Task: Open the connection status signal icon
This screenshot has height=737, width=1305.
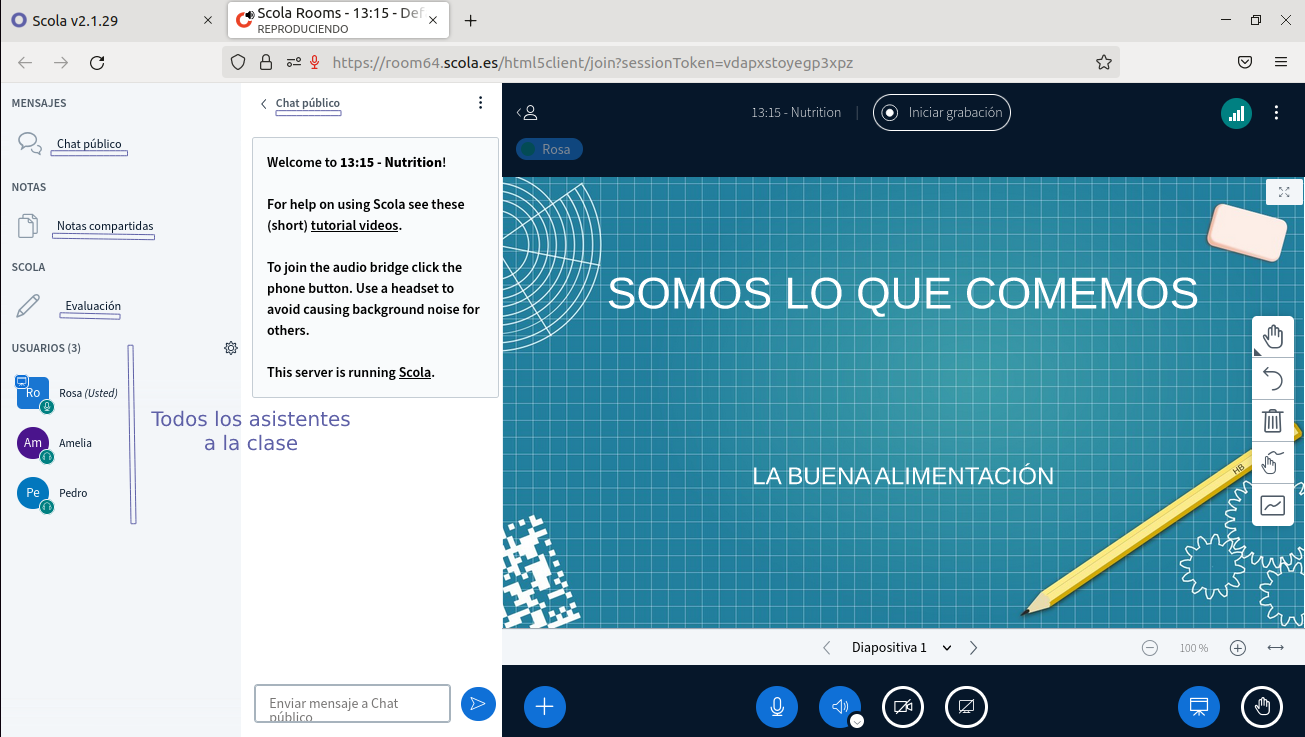Action: (1236, 113)
